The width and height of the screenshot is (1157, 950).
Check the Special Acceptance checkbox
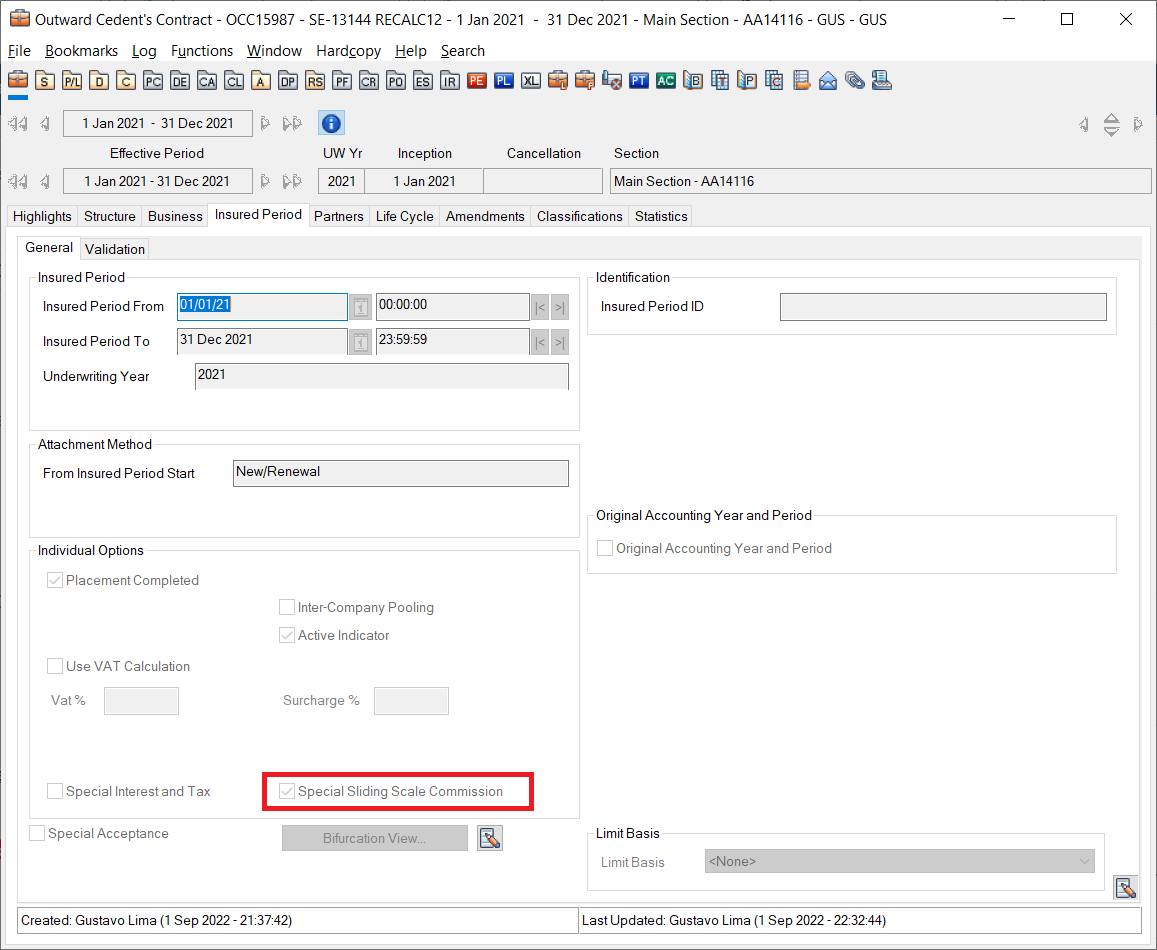[x=37, y=834]
